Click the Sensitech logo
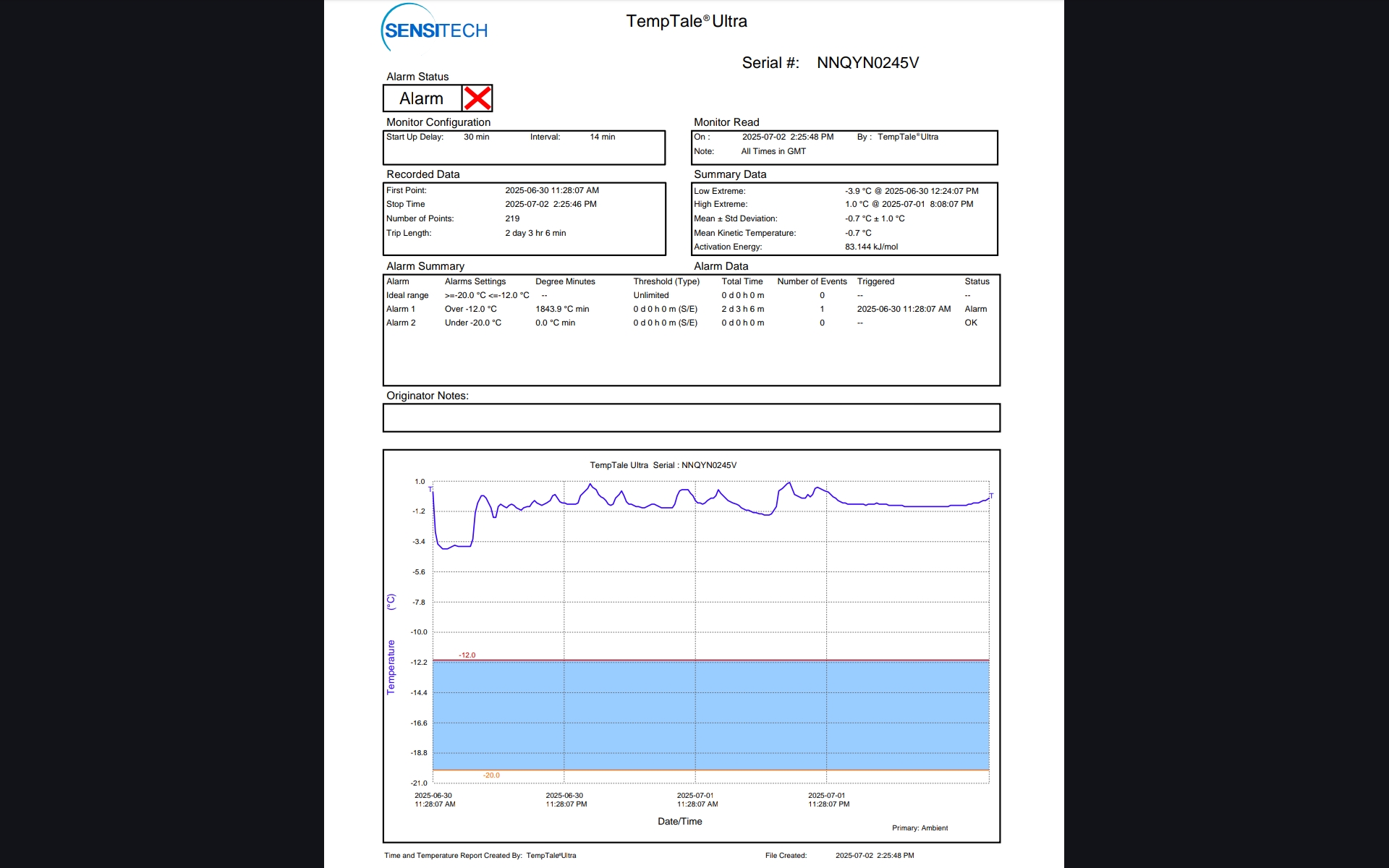Image resolution: width=1389 pixels, height=868 pixels. 435,30
